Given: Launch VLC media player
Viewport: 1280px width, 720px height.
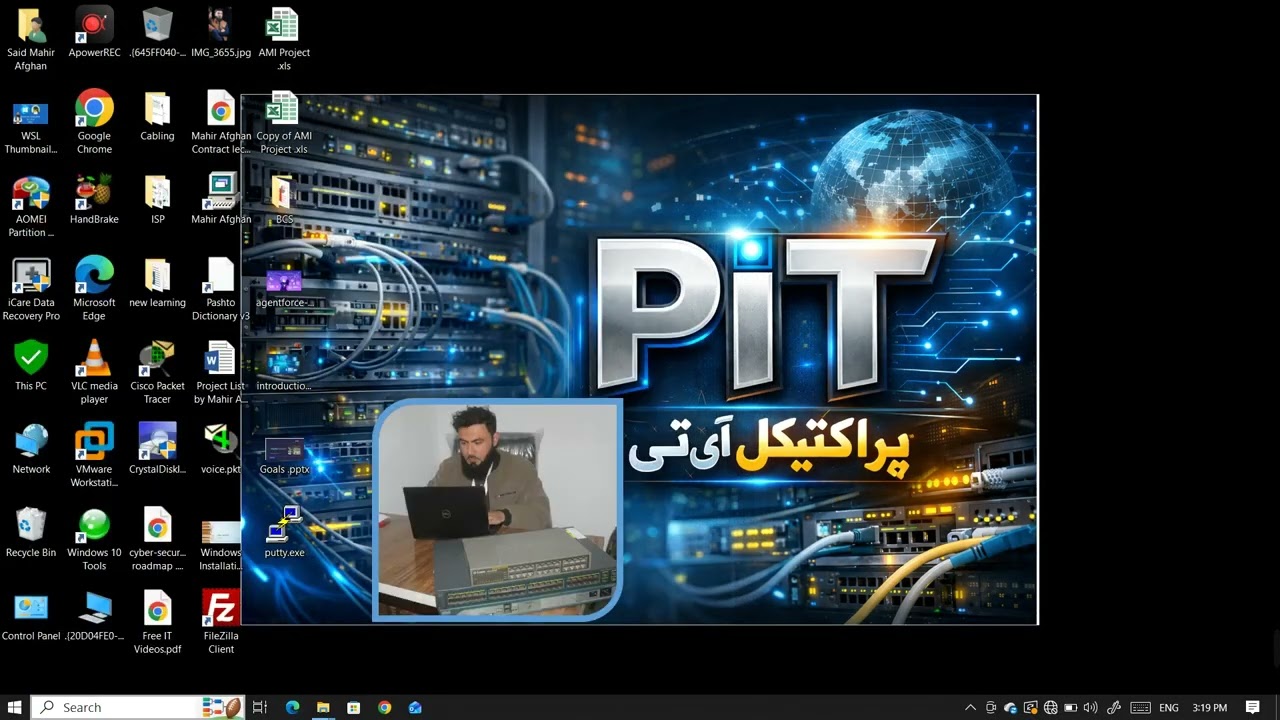Looking at the screenshot, I should pos(94,372).
